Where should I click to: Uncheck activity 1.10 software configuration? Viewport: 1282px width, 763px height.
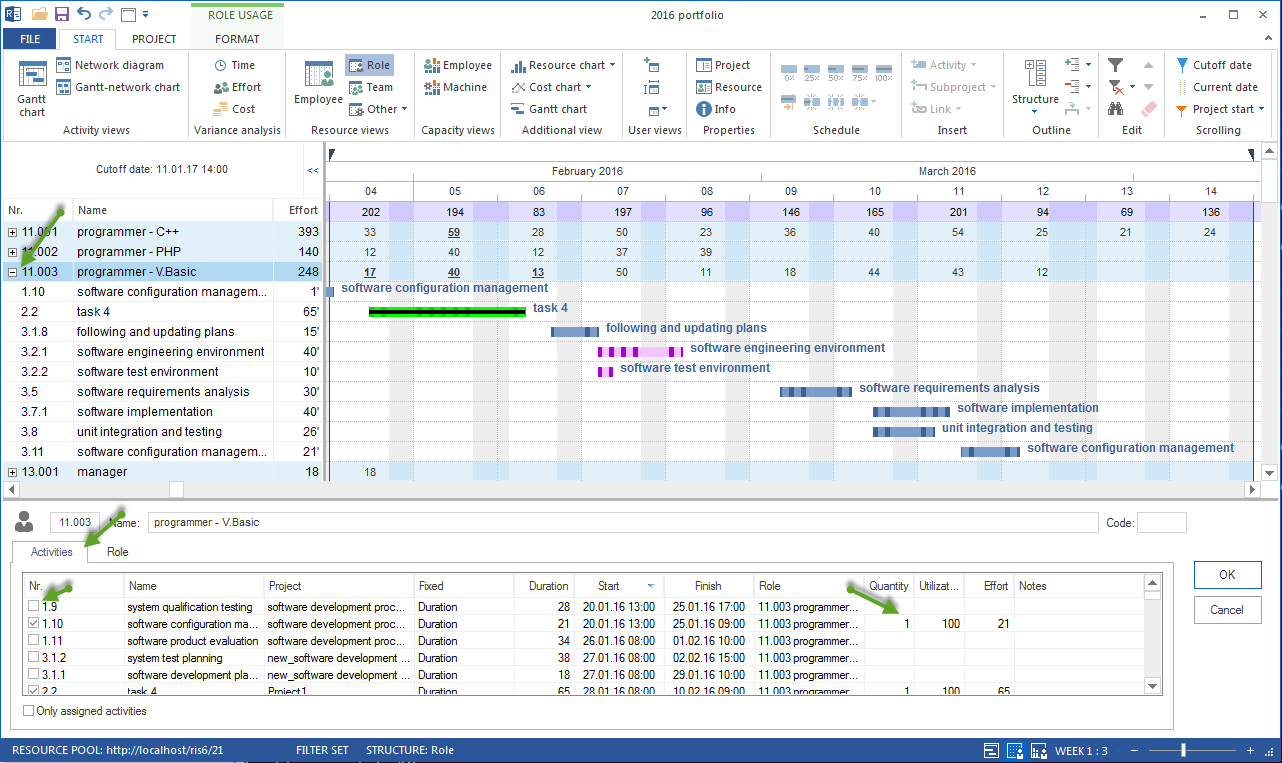(x=34, y=624)
